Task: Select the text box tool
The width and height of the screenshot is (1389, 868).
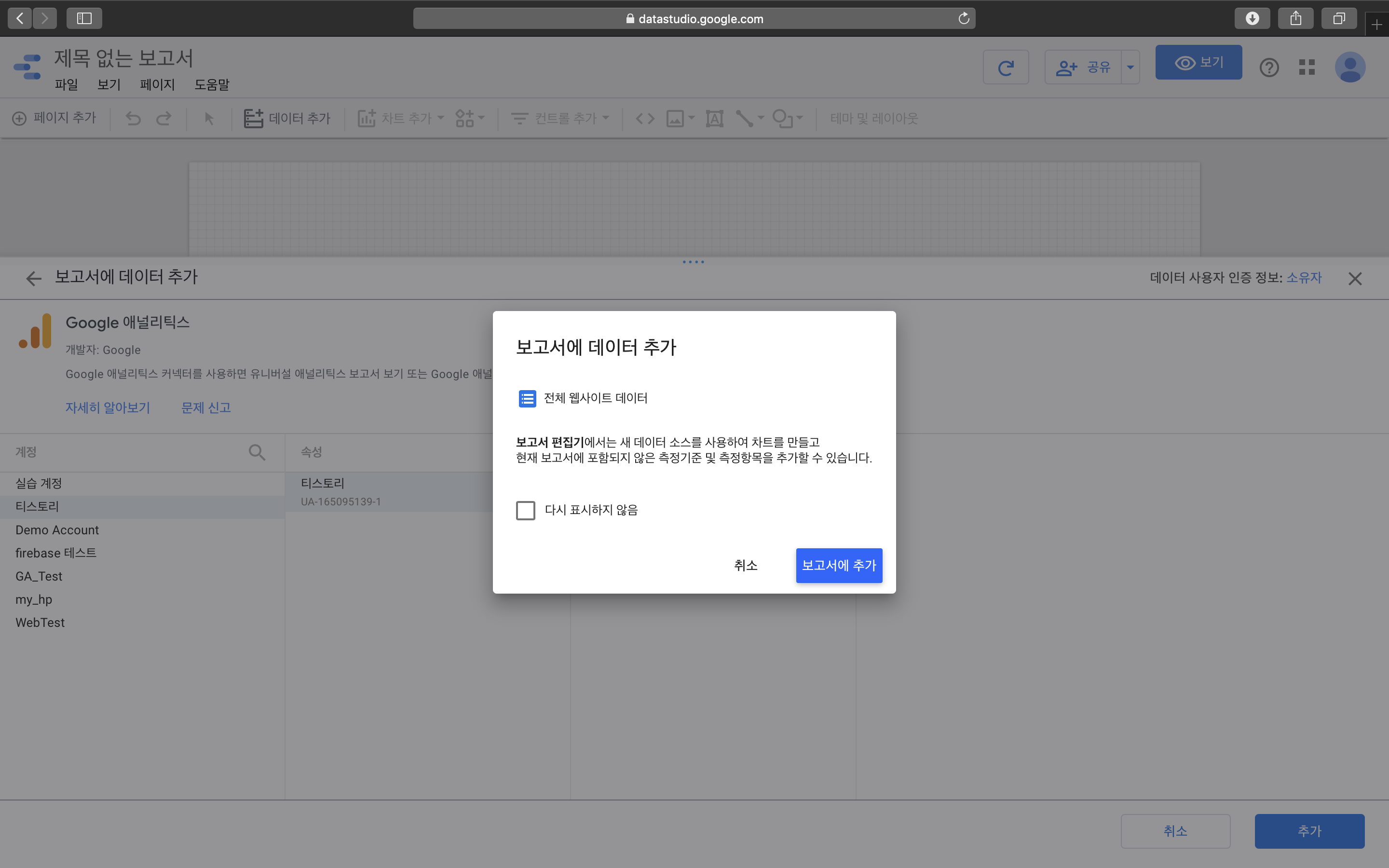Action: coord(714,118)
